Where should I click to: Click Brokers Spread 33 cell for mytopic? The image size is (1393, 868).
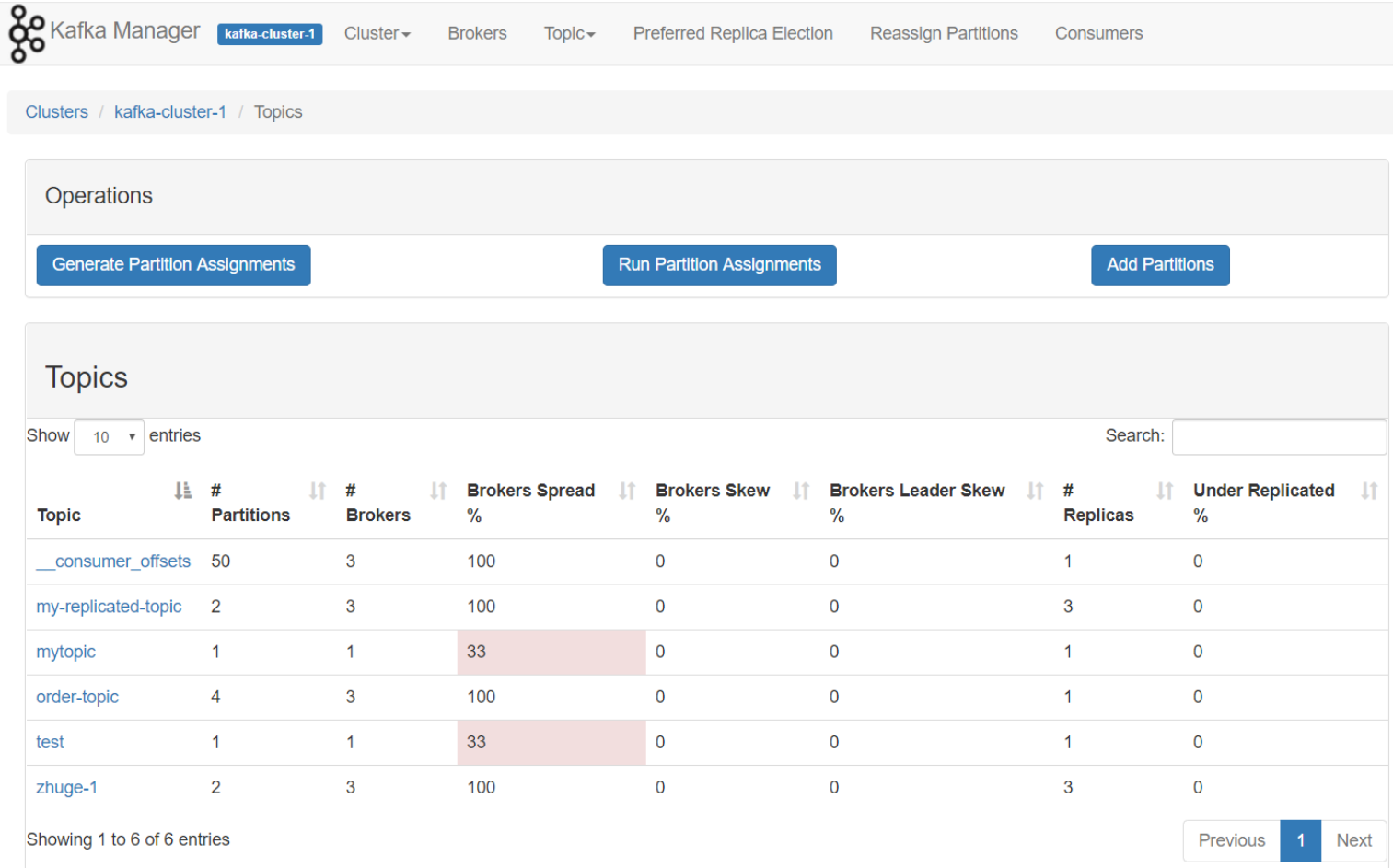[551, 652]
